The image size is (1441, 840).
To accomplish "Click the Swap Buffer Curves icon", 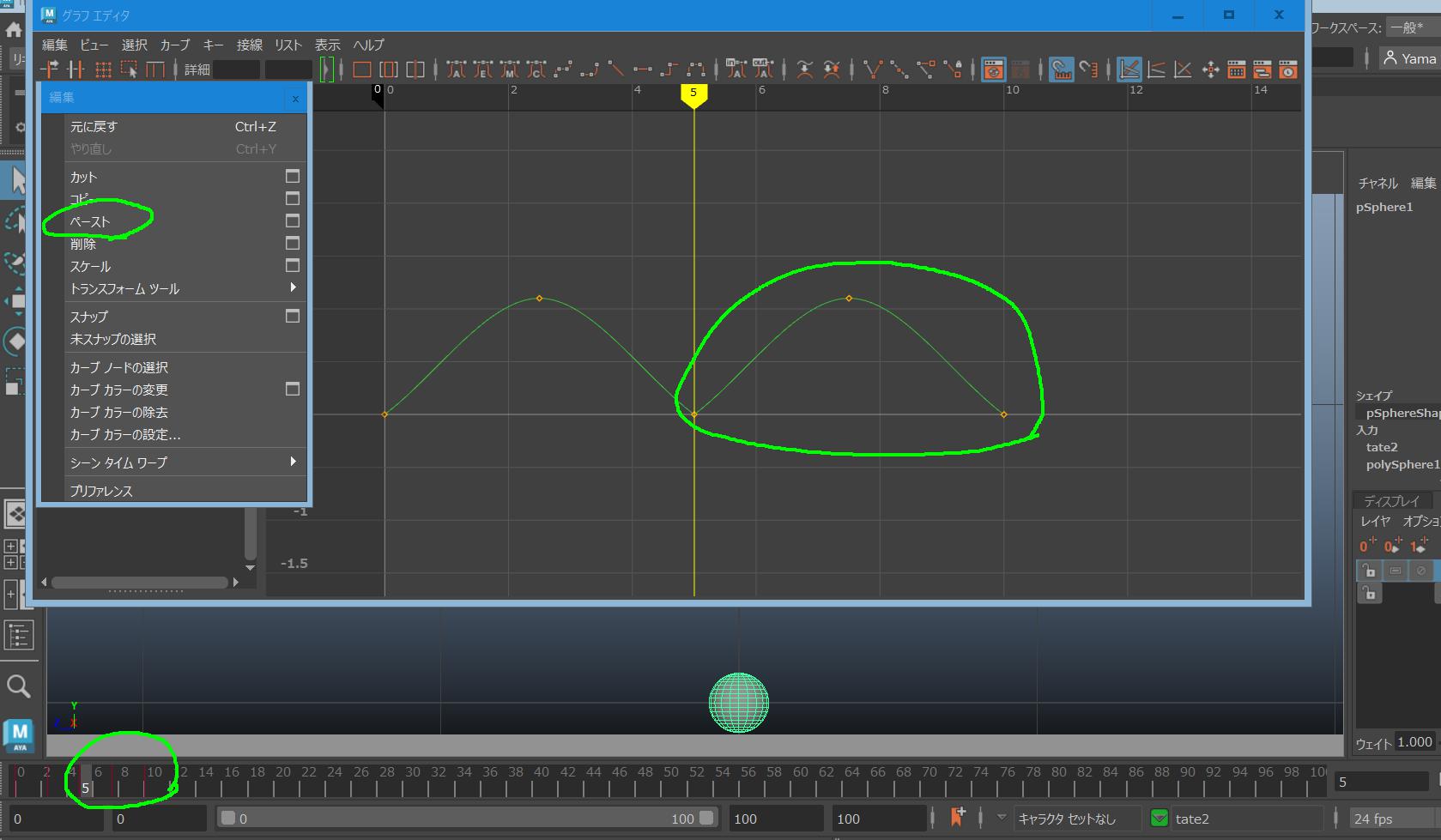I will pyautogui.click(x=831, y=69).
